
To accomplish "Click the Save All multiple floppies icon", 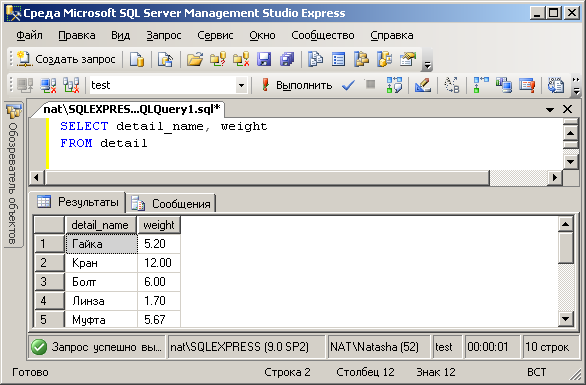I will click(287, 59).
